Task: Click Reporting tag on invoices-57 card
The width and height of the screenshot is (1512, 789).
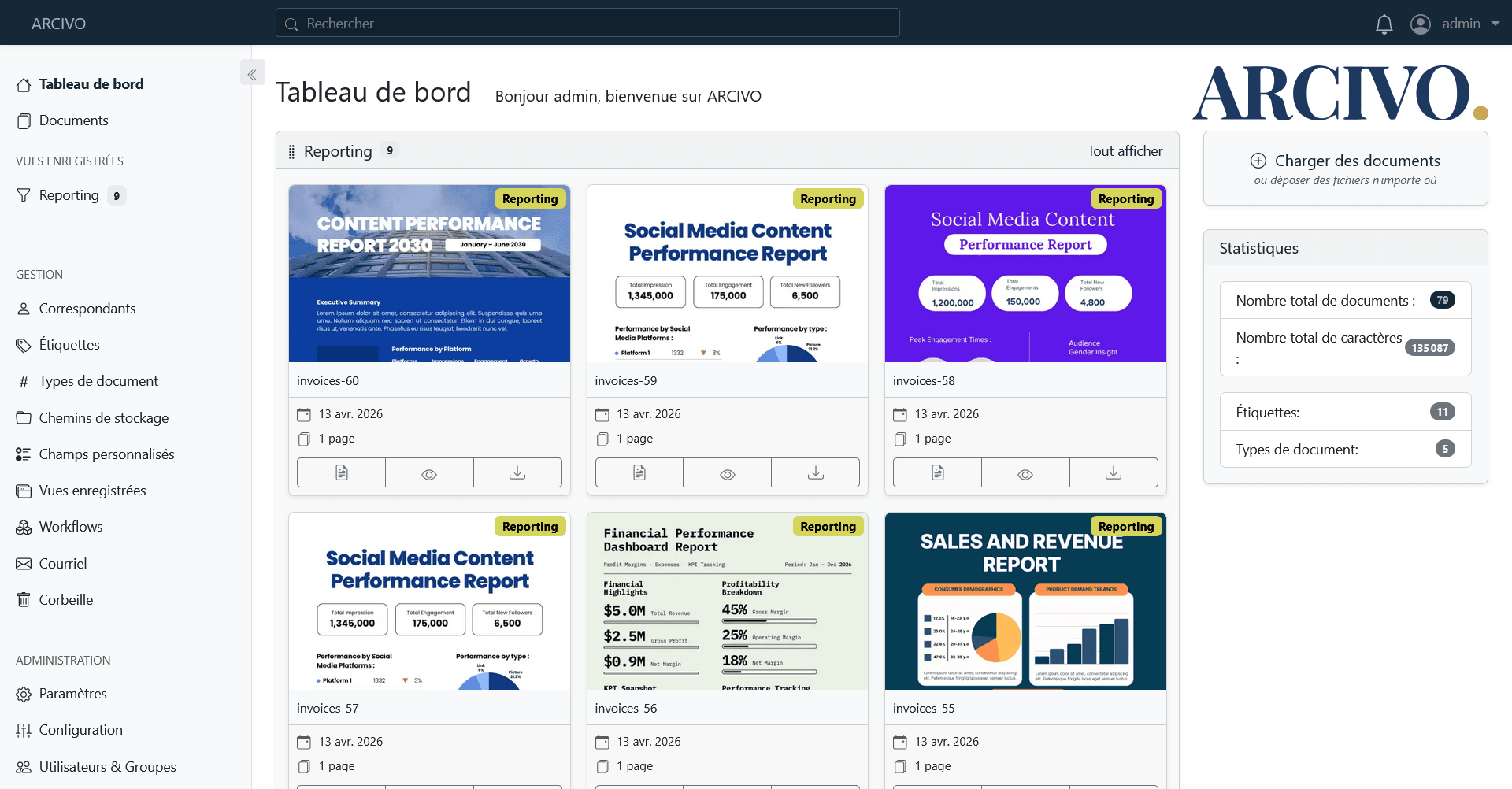Action: click(x=530, y=527)
